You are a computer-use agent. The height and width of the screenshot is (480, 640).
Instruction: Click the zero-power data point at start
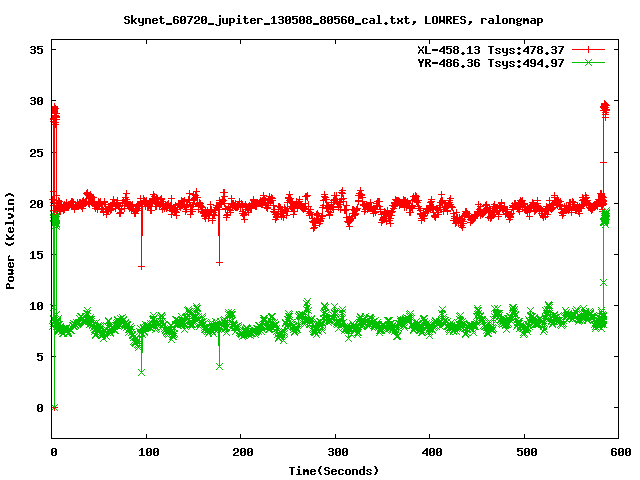pos(55,408)
